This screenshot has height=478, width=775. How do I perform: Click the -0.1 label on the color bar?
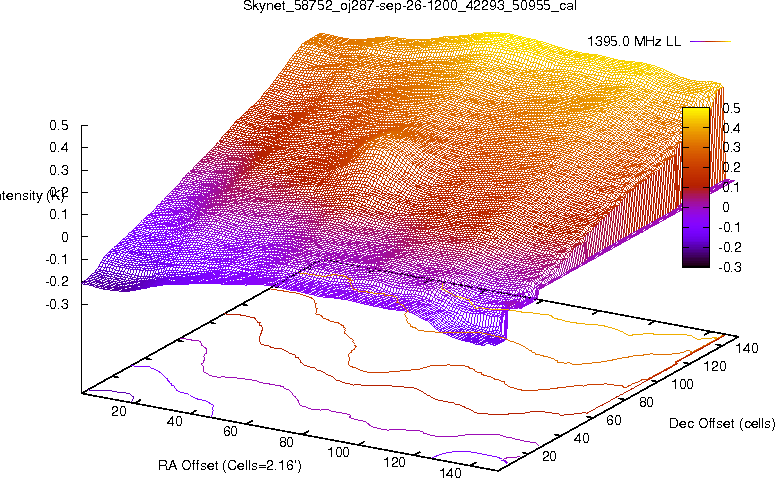[730, 227]
